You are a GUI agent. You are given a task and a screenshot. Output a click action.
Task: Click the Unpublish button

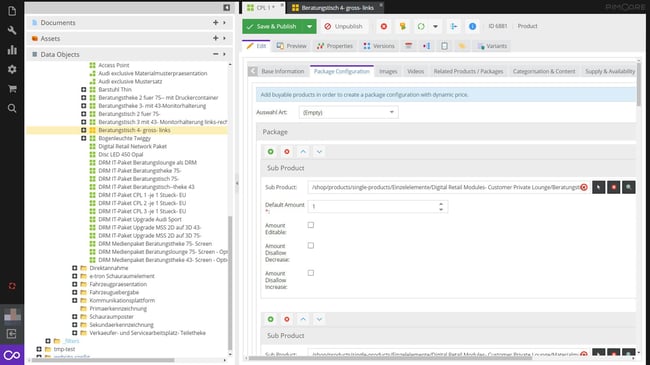[343, 27]
